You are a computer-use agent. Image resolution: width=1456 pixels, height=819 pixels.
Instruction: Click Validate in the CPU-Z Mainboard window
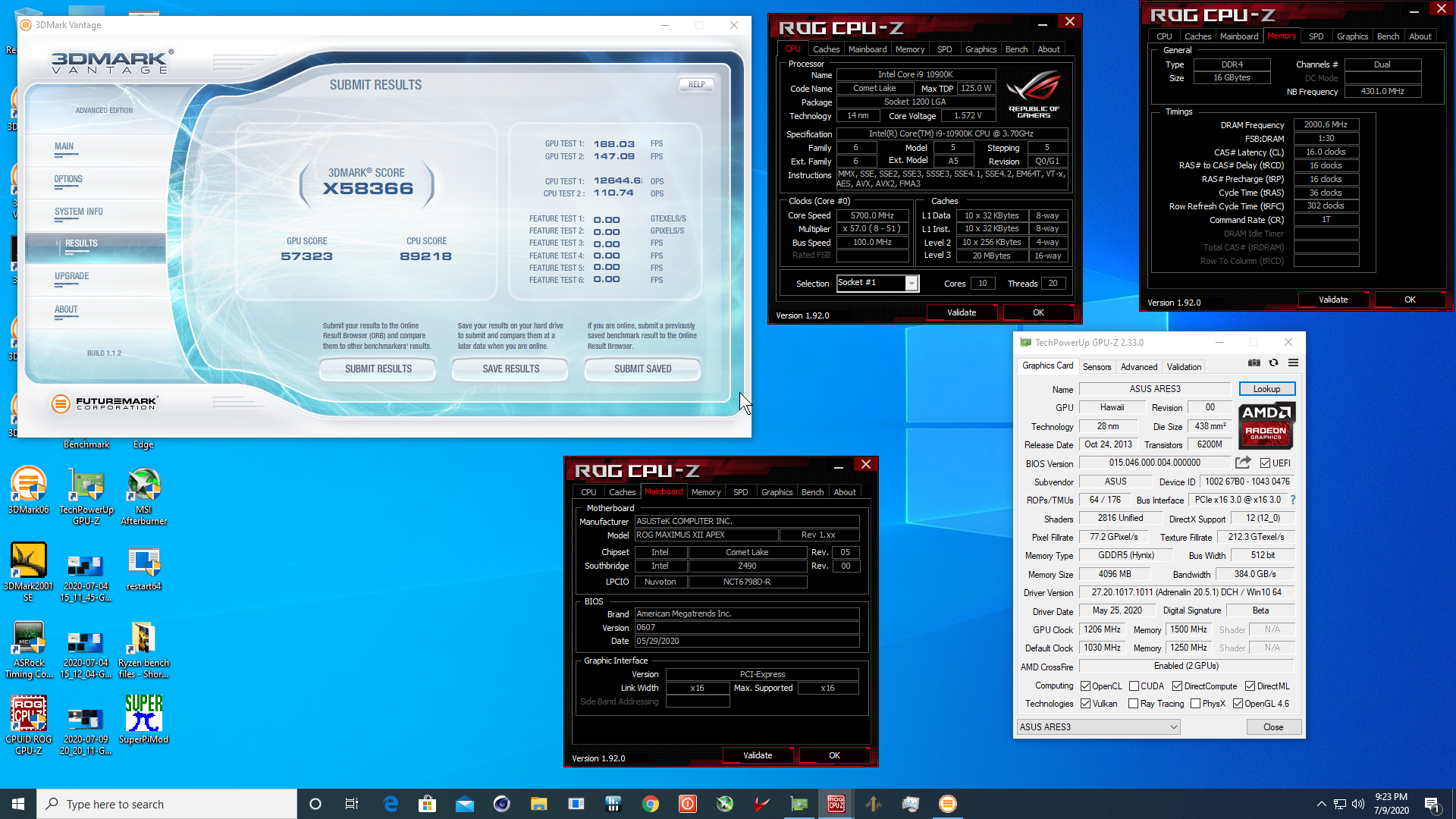tap(758, 755)
